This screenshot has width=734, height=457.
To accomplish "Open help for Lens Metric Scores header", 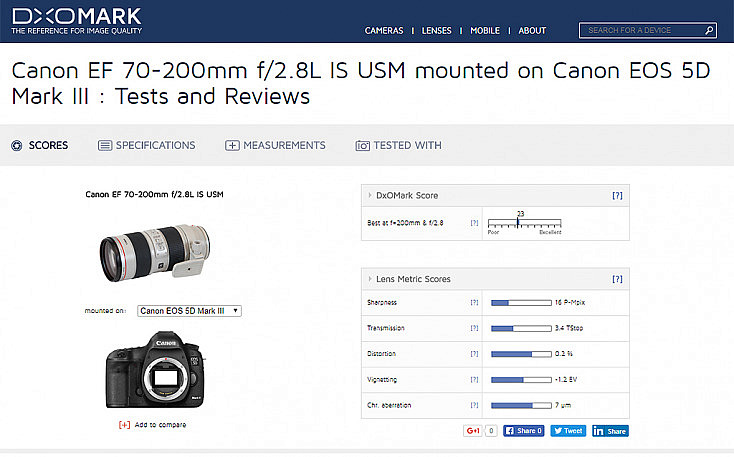I will pyautogui.click(x=617, y=279).
